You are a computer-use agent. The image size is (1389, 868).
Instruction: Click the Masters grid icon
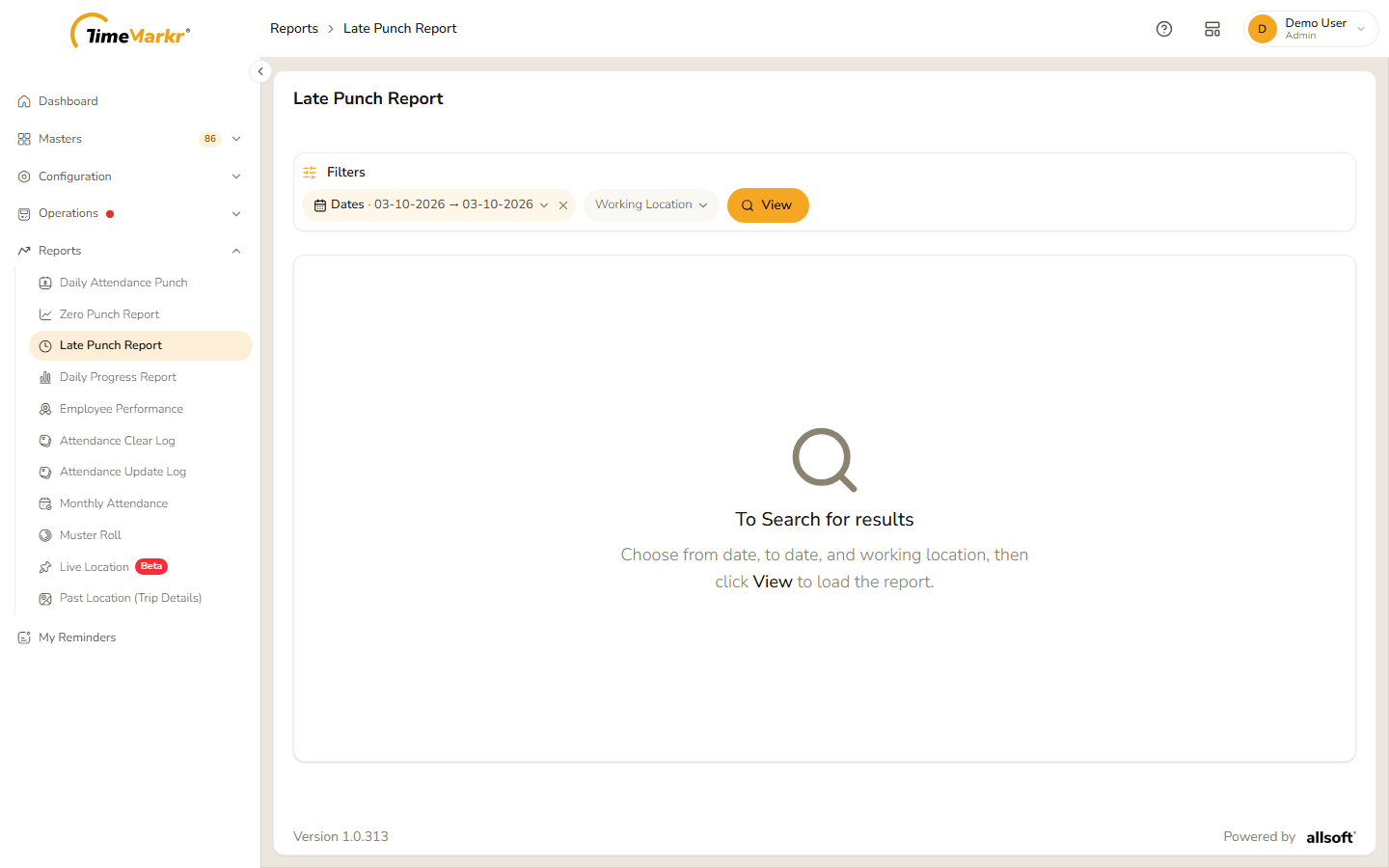24,139
